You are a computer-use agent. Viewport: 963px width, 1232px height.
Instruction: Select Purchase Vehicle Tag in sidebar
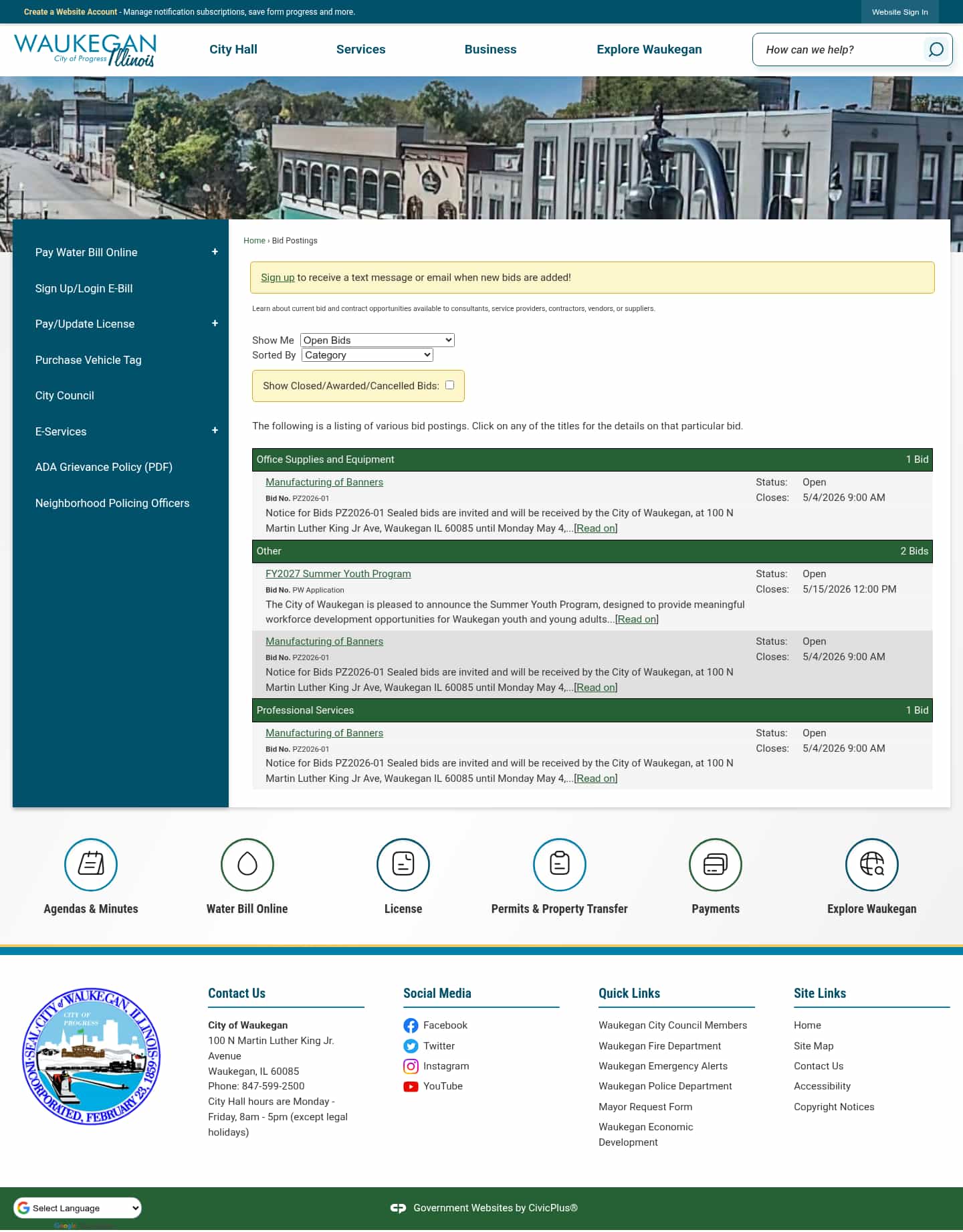[x=88, y=360]
